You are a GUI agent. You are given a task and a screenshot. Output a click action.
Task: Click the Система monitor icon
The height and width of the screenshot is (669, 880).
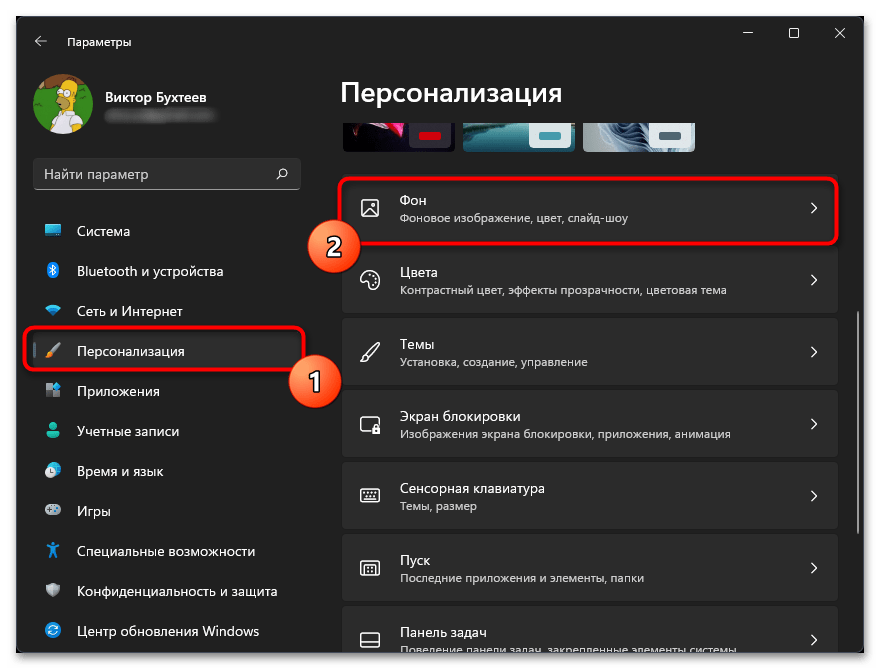coord(53,231)
